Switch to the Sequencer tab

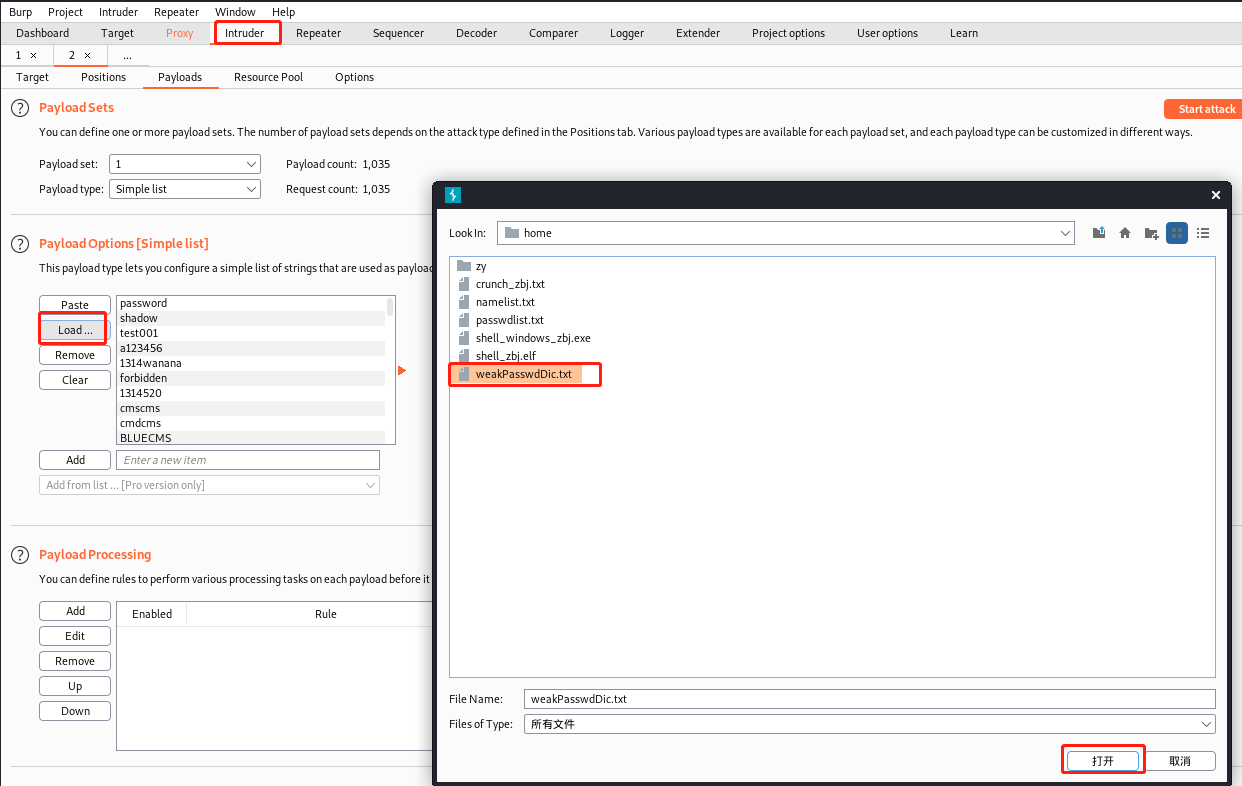coord(398,33)
